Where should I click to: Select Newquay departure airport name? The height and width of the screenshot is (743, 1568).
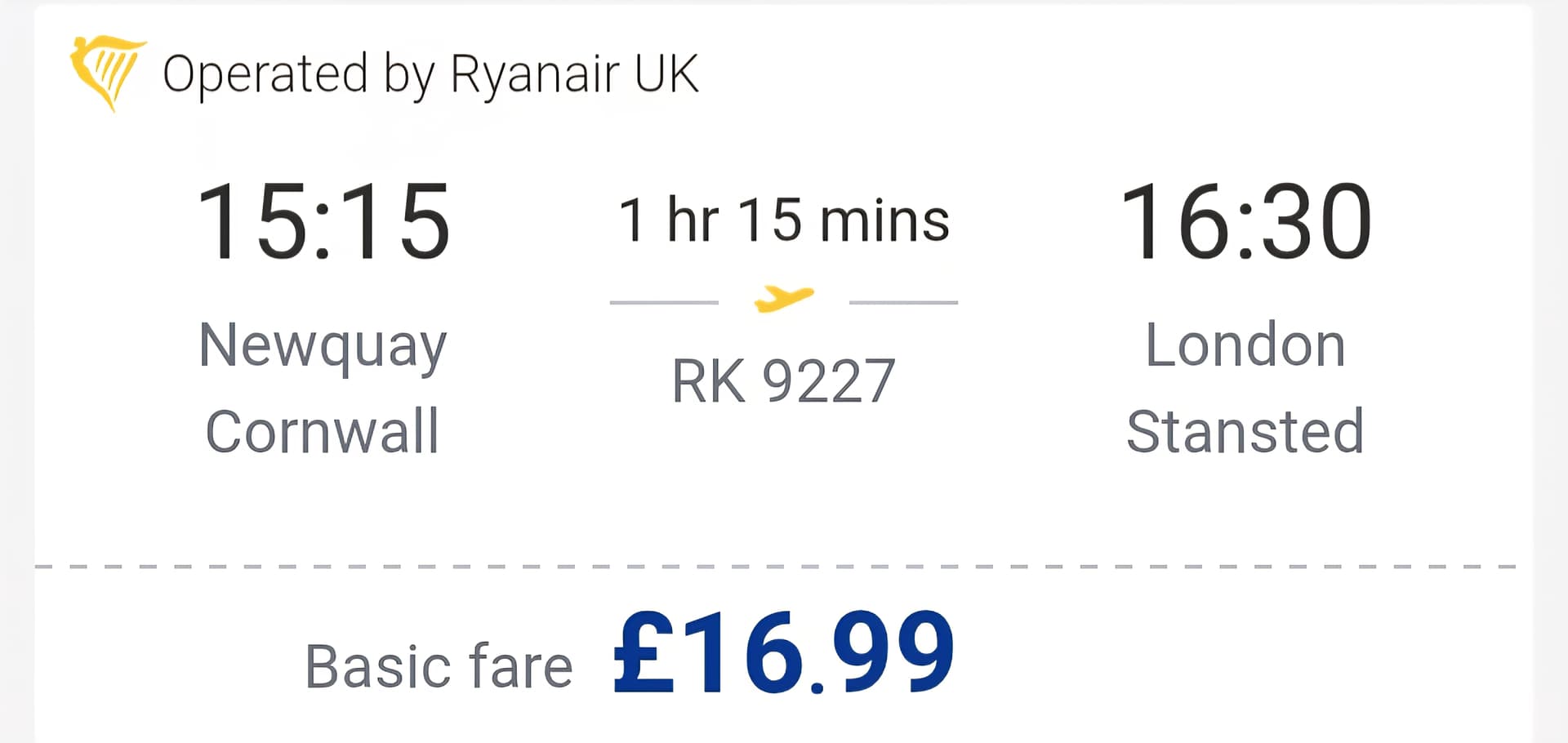point(323,347)
